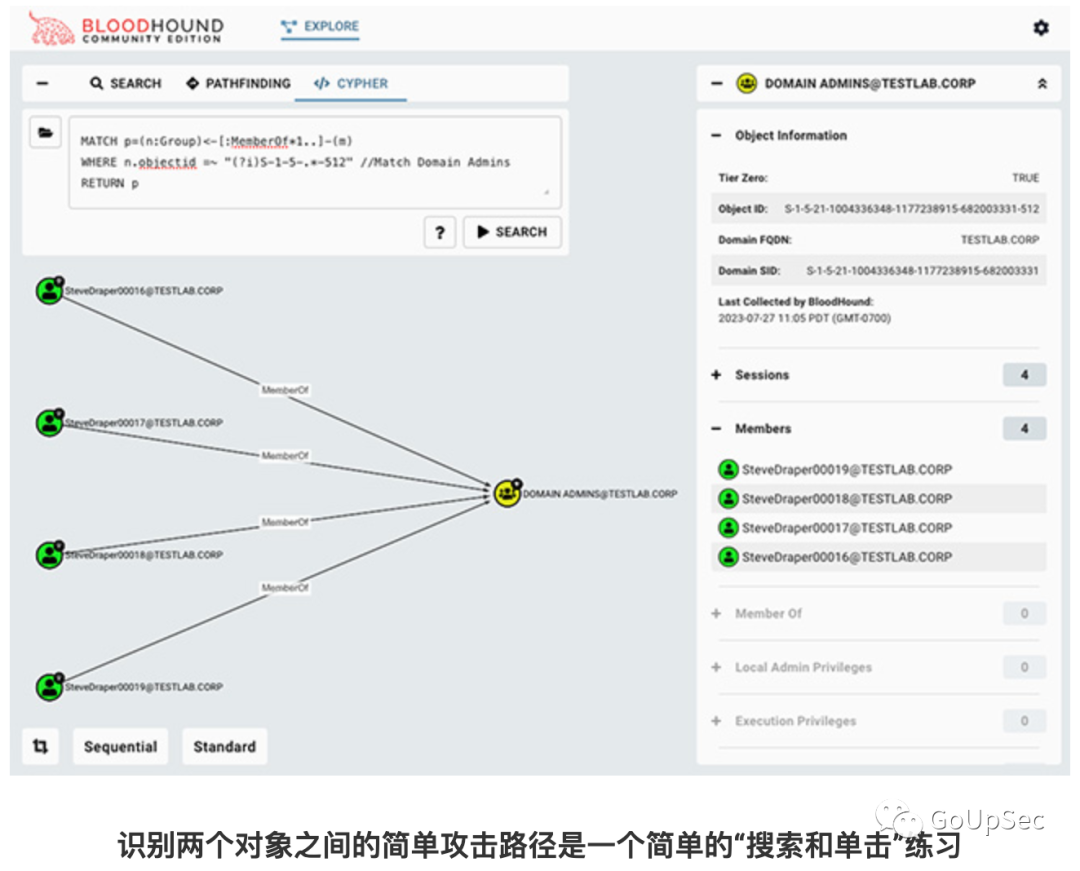1080x871 pixels.
Task: Click user icon beside SteveDraper00017 member
Action: [x=728, y=528]
